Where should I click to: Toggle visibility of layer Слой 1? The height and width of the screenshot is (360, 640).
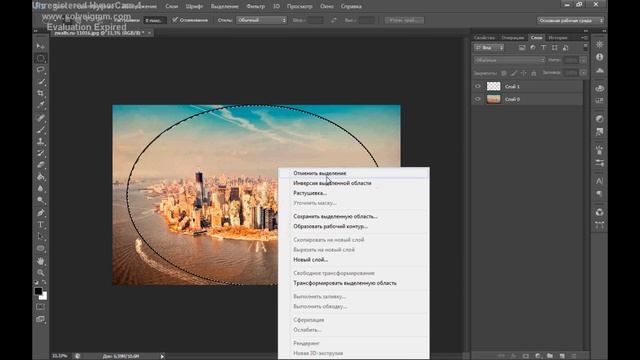pyautogui.click(x=478, y=87)
